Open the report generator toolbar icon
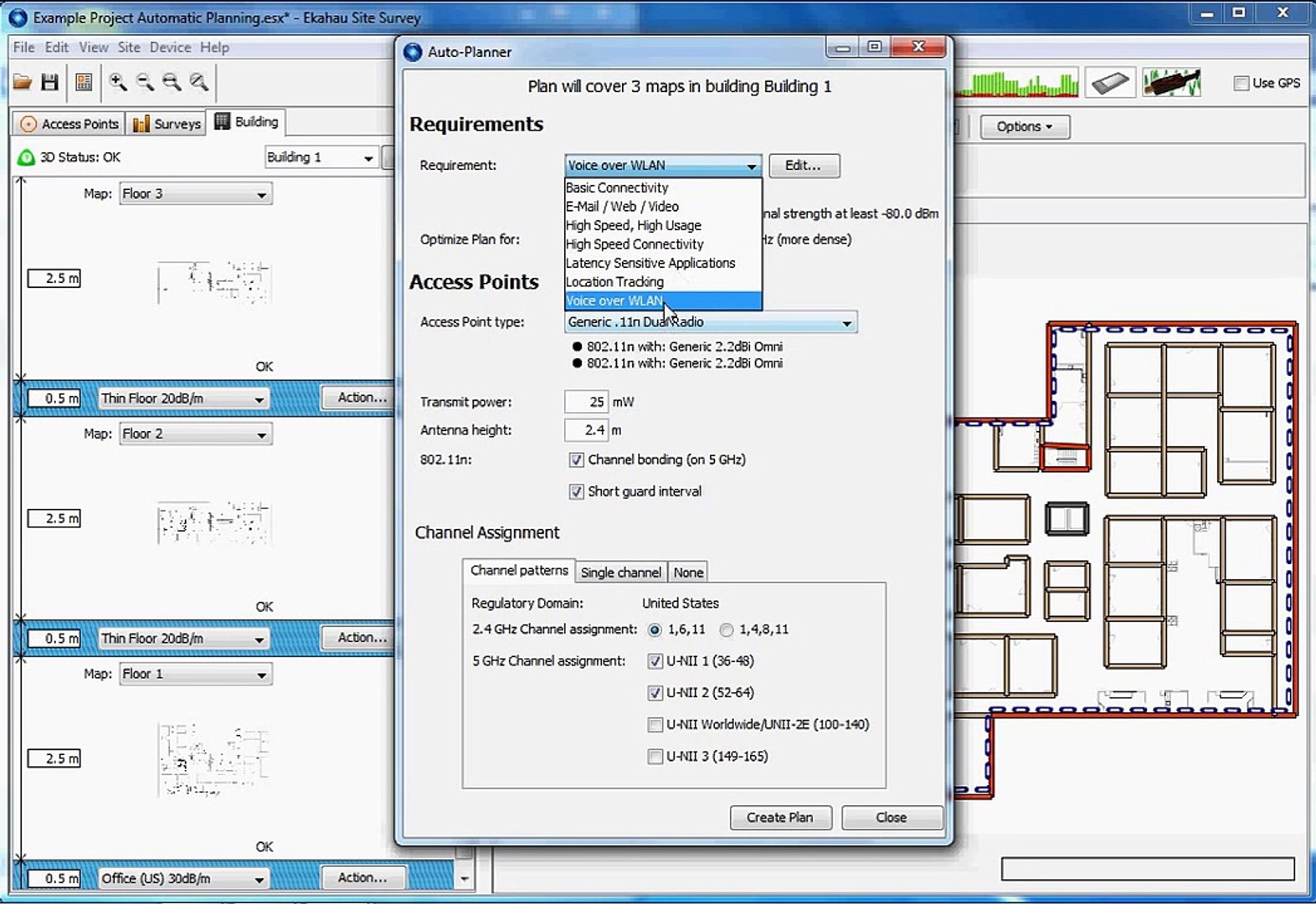Screen dimensions: 1316x904 (x=84, y=82)
